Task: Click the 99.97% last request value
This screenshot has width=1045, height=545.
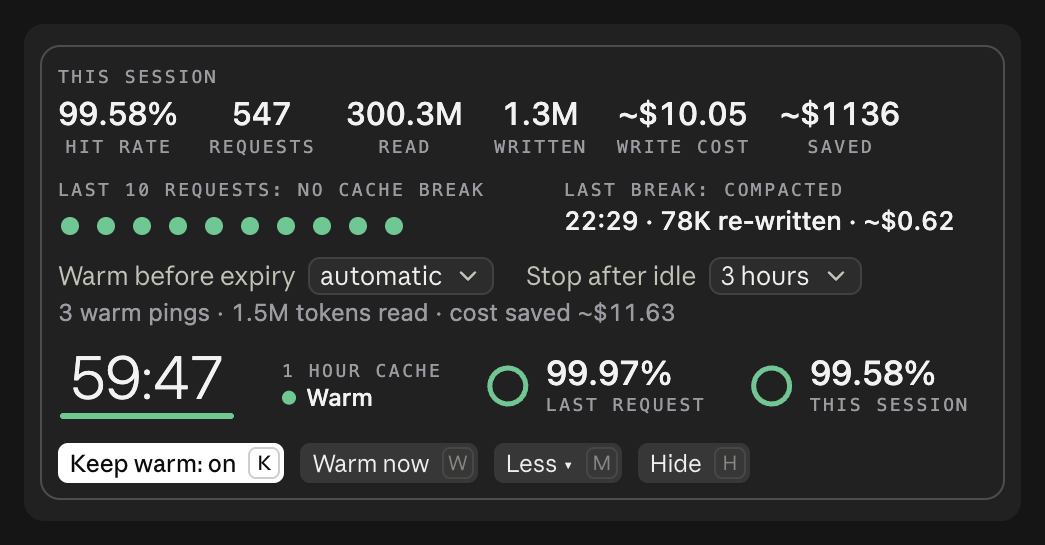Action: 608,373
